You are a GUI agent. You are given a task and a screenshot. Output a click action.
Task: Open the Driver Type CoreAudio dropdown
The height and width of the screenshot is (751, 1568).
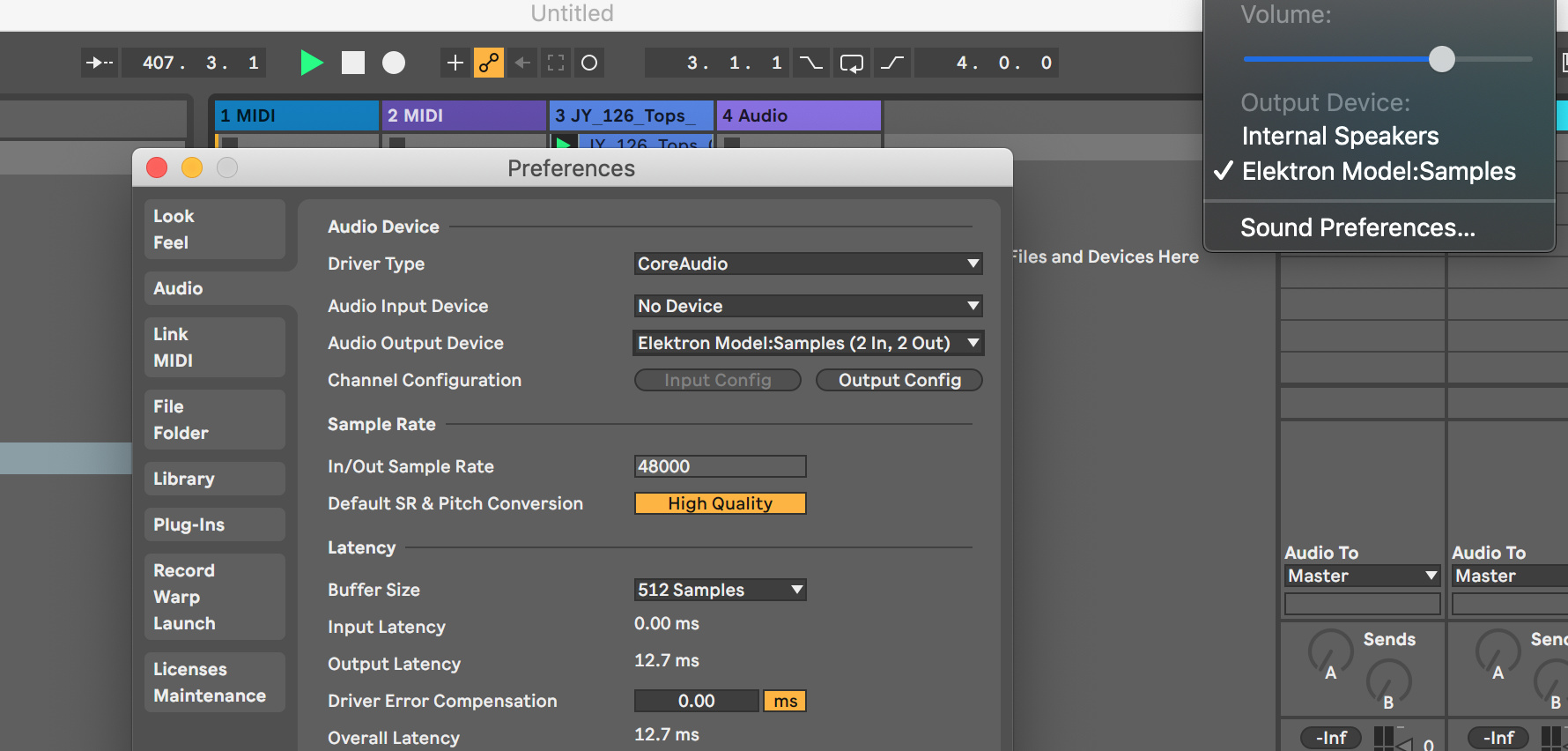pos(808,264)
